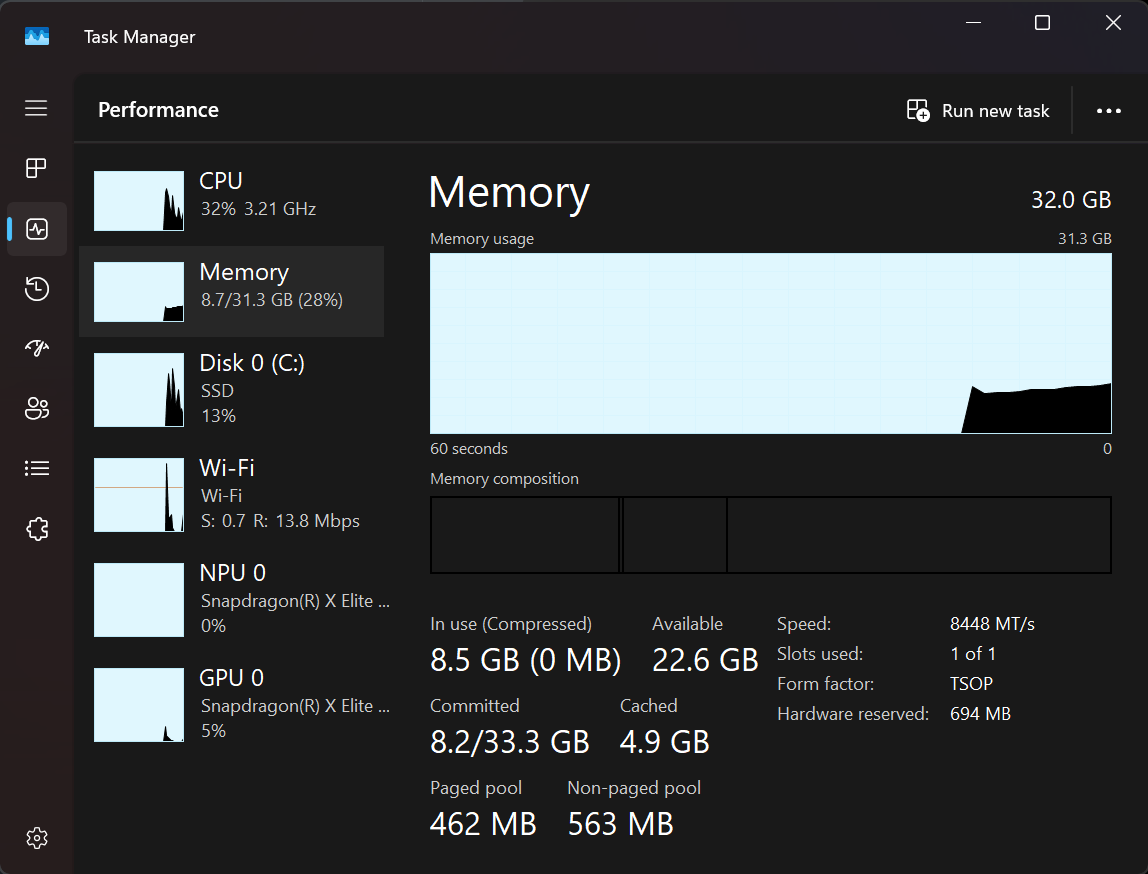Maximize the Task Manager window

pos(1042,23)
